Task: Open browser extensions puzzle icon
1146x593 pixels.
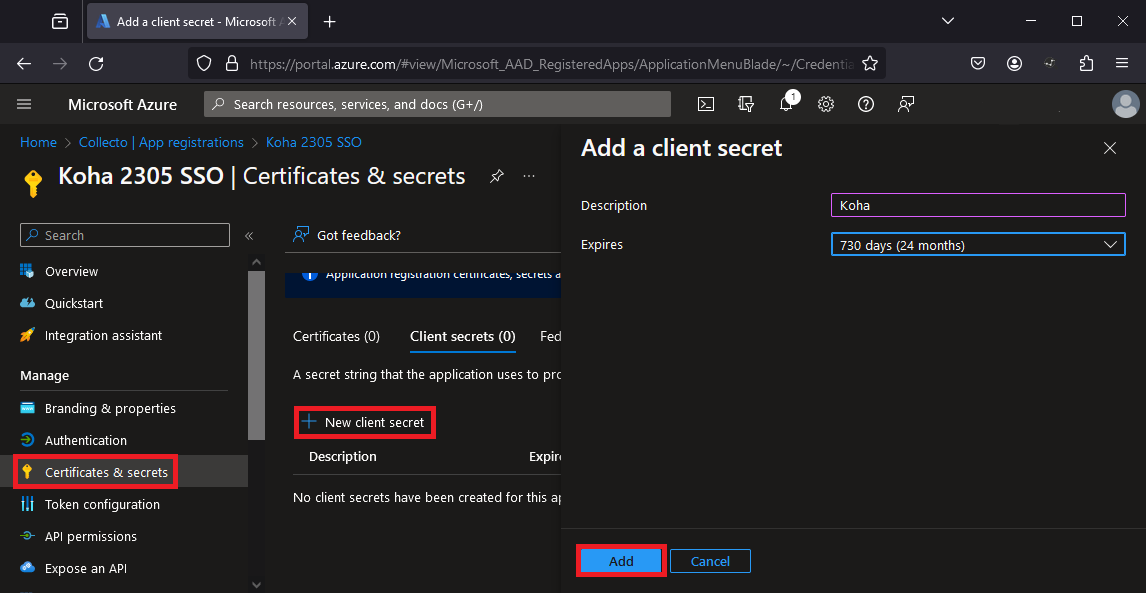Action: pos(1086,64)
